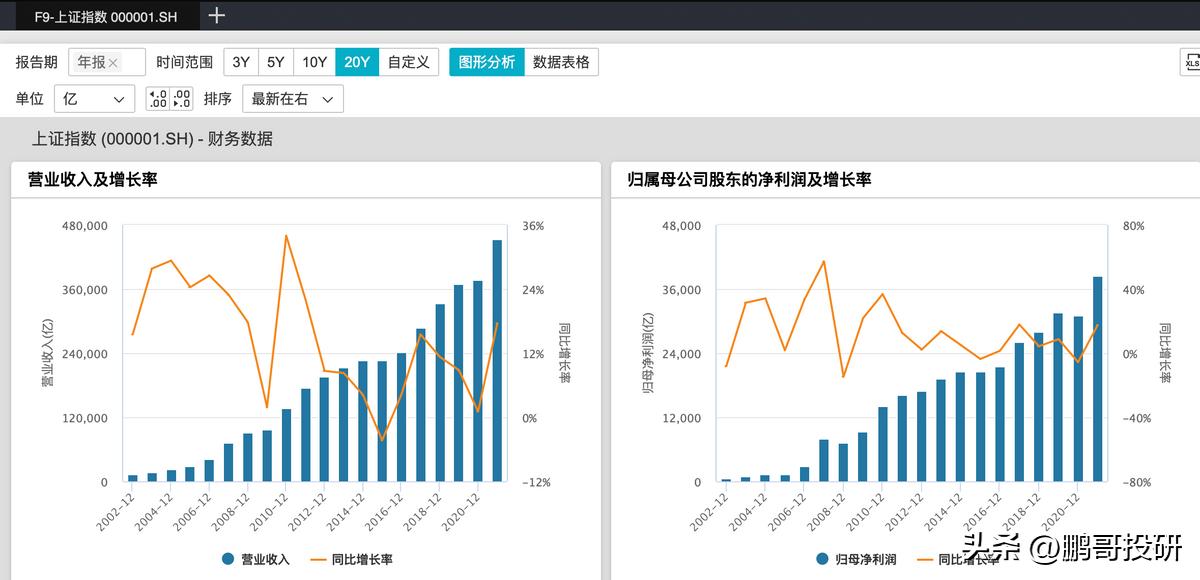Viewport: 1200px width, 580px height.
Task: Select the 3Y time range
Action: pos(240,61)
